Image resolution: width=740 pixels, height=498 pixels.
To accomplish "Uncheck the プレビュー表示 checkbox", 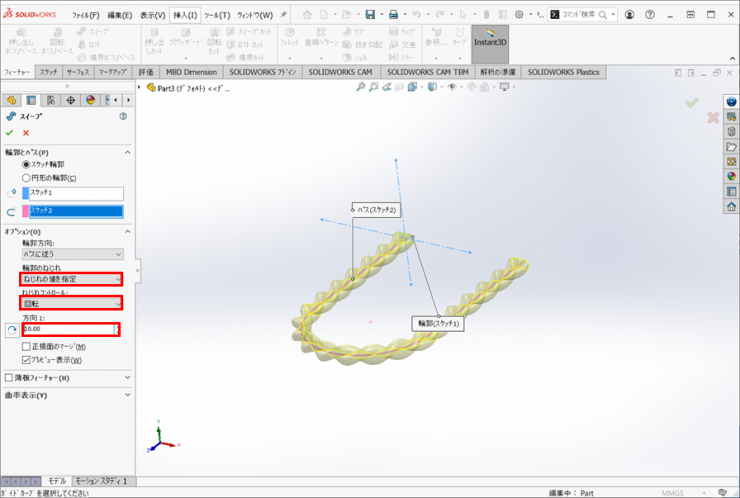I will tap(26, 359).
